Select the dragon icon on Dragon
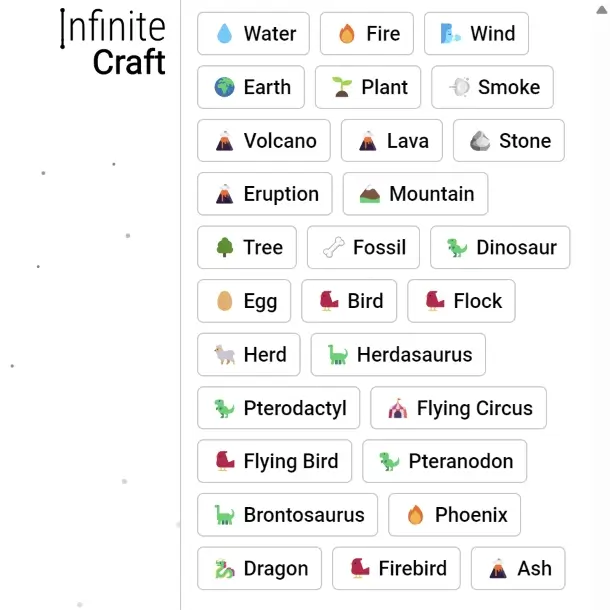 coord(224,569)
